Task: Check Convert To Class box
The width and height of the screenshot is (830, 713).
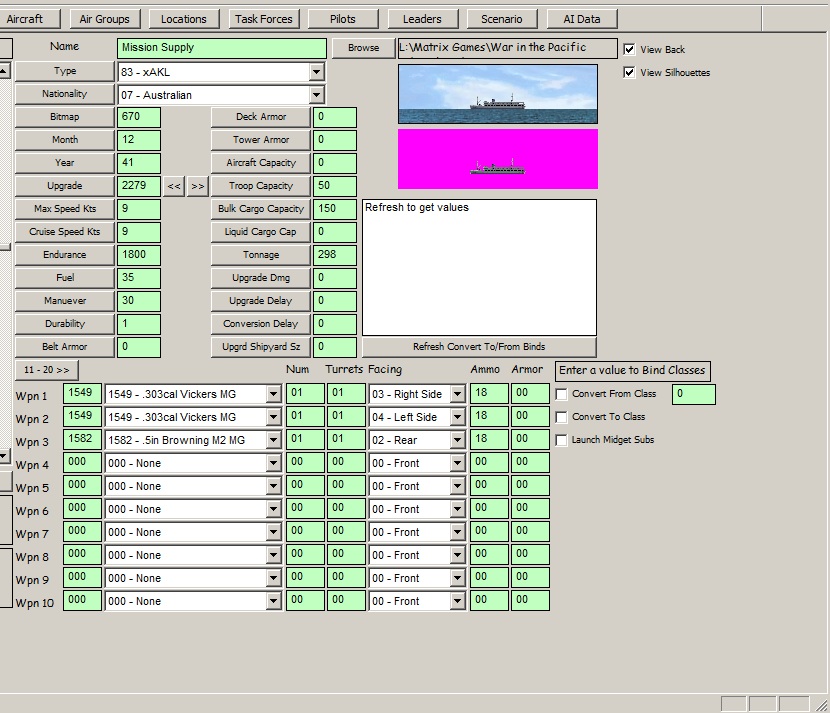Action: (562, 417)
